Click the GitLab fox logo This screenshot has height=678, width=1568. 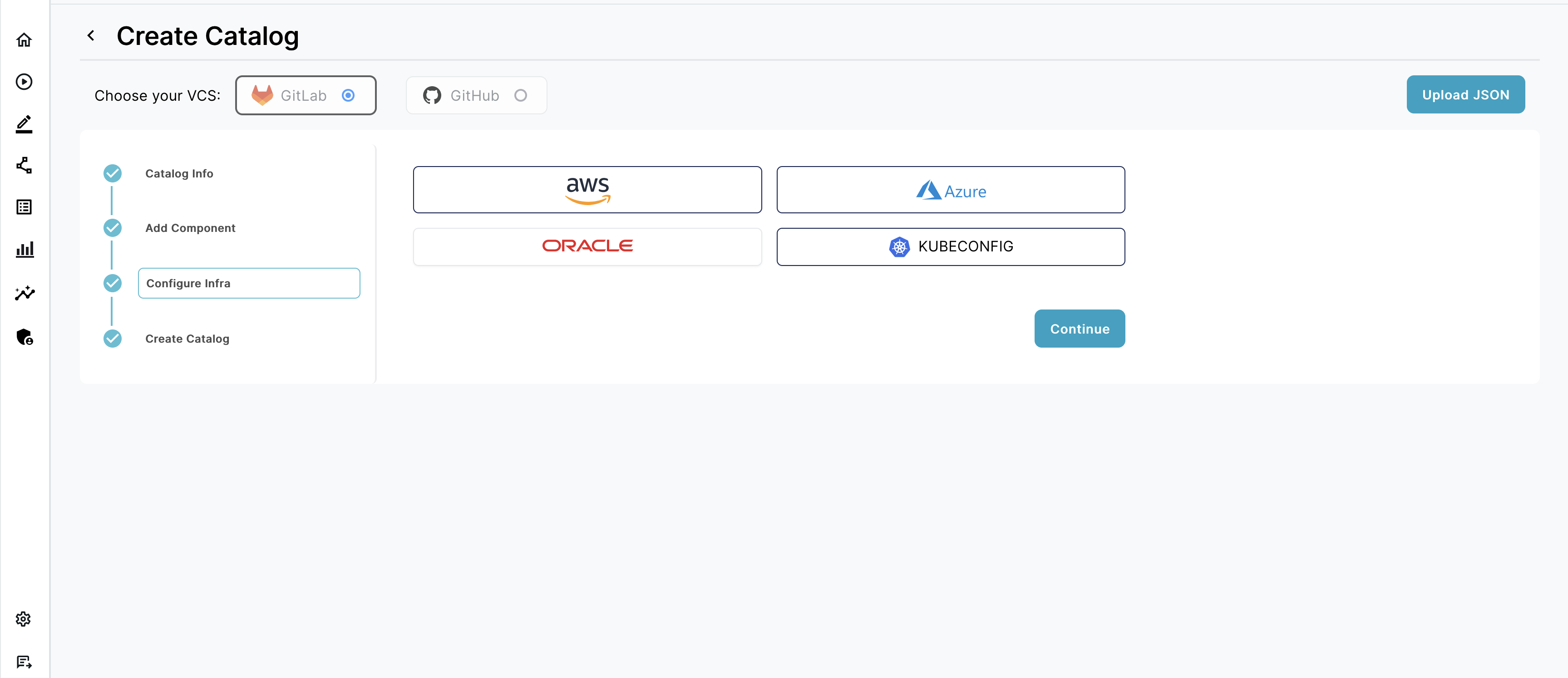click(x=262, y=96)
